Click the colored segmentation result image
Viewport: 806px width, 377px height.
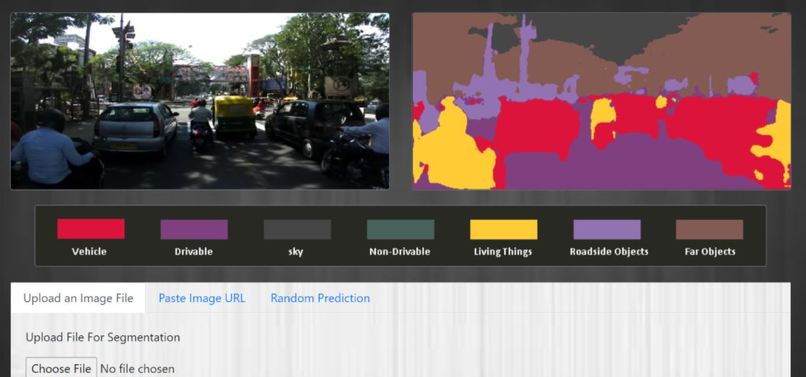click(601, 101)
